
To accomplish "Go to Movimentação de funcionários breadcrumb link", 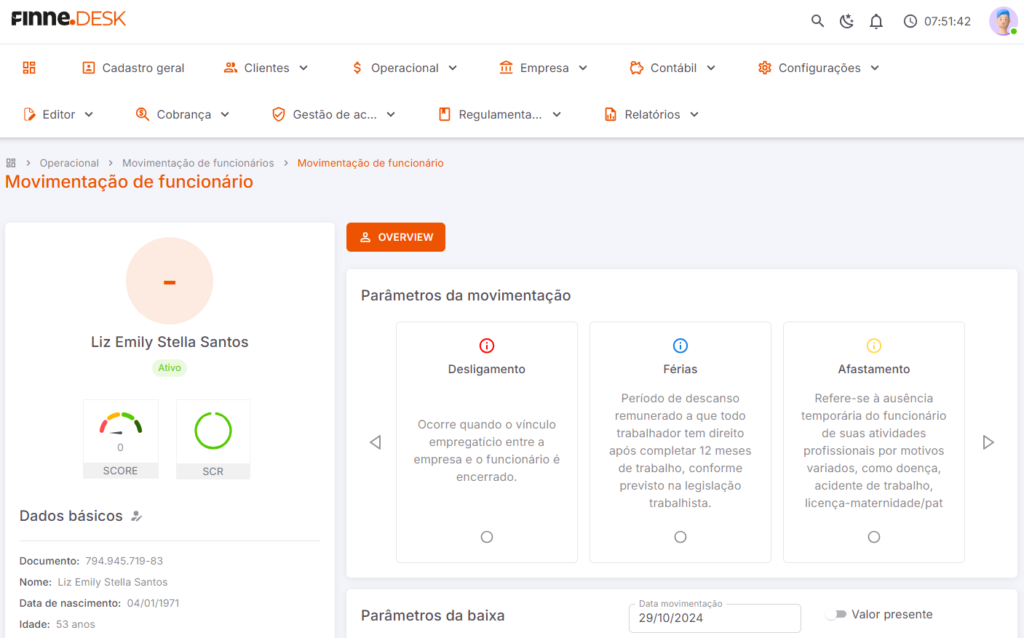I will point(198,163).
